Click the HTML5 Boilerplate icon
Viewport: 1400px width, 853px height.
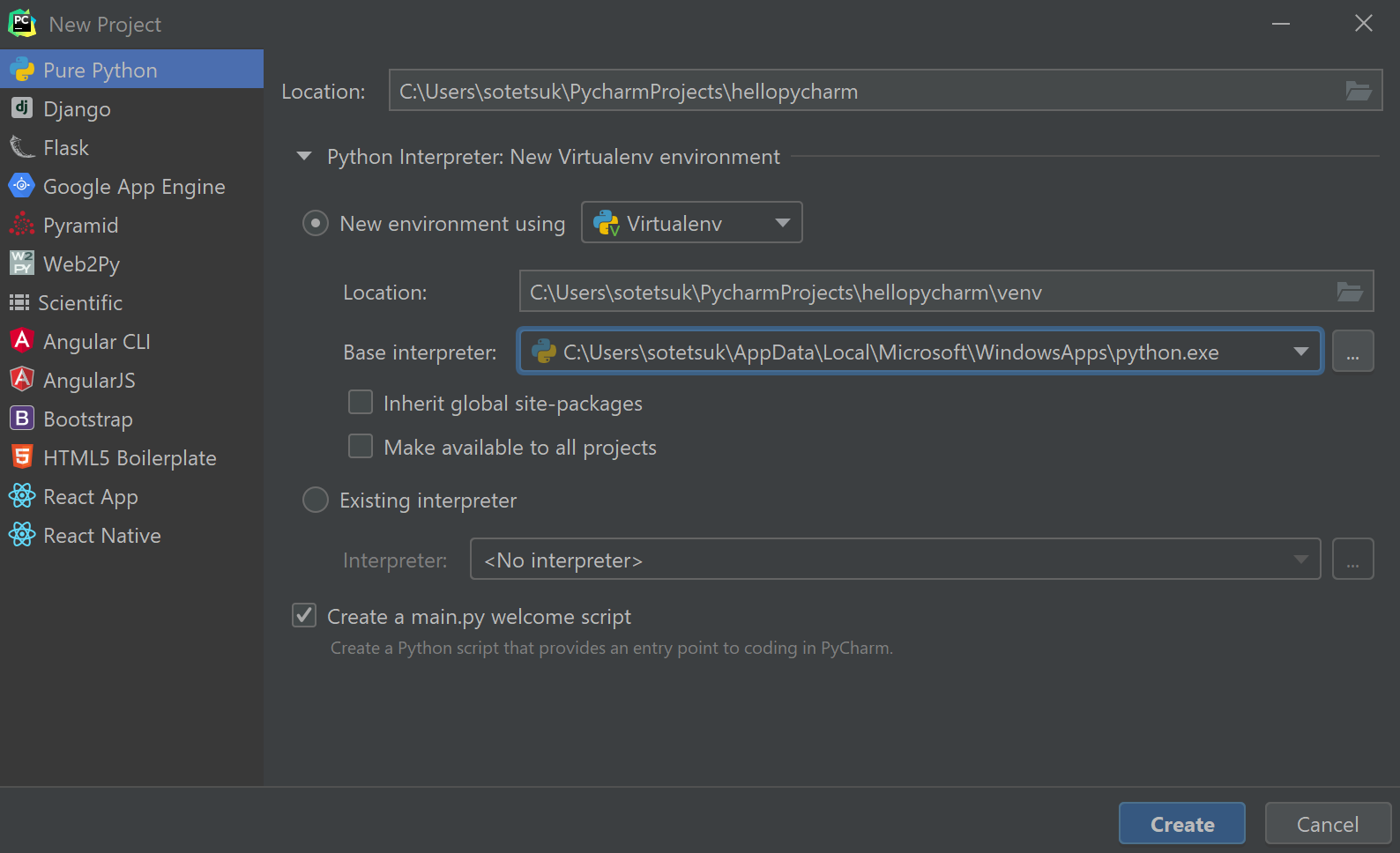(x=22, y=456)
